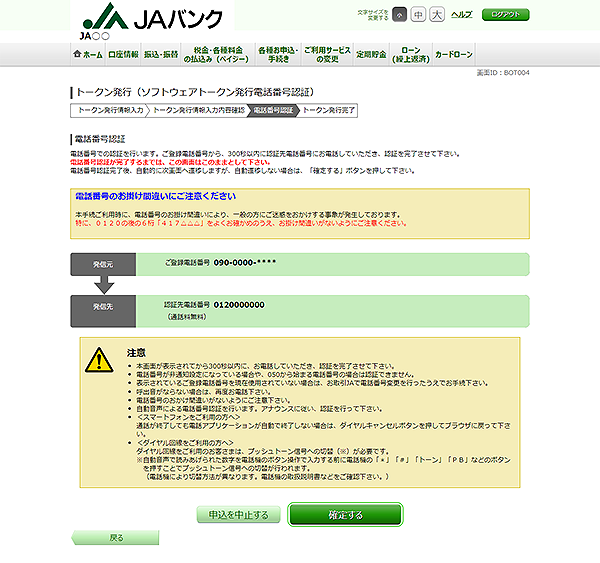Viewport: 600px width, 563px height.
Task: Open the 振込・振替 menu
Action: coord(160,54)
